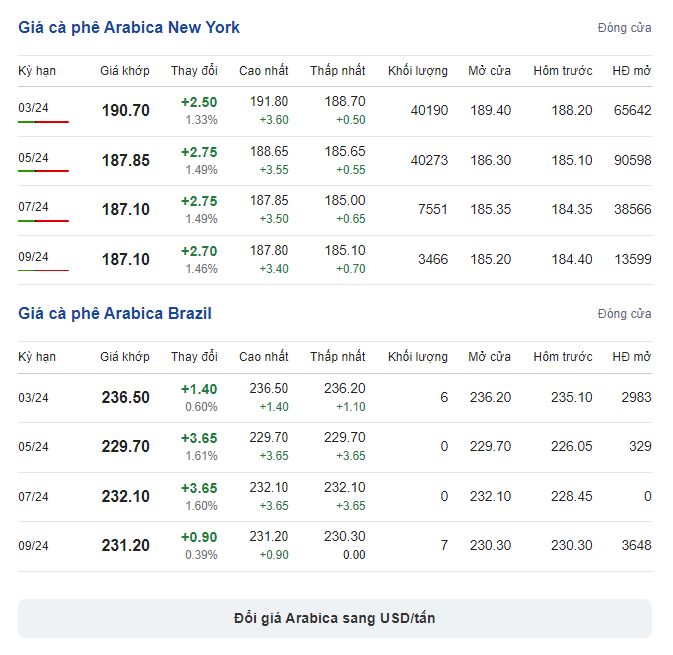
Task: Click price range bar under New York 09/24
Action: [x=43, y=270]
